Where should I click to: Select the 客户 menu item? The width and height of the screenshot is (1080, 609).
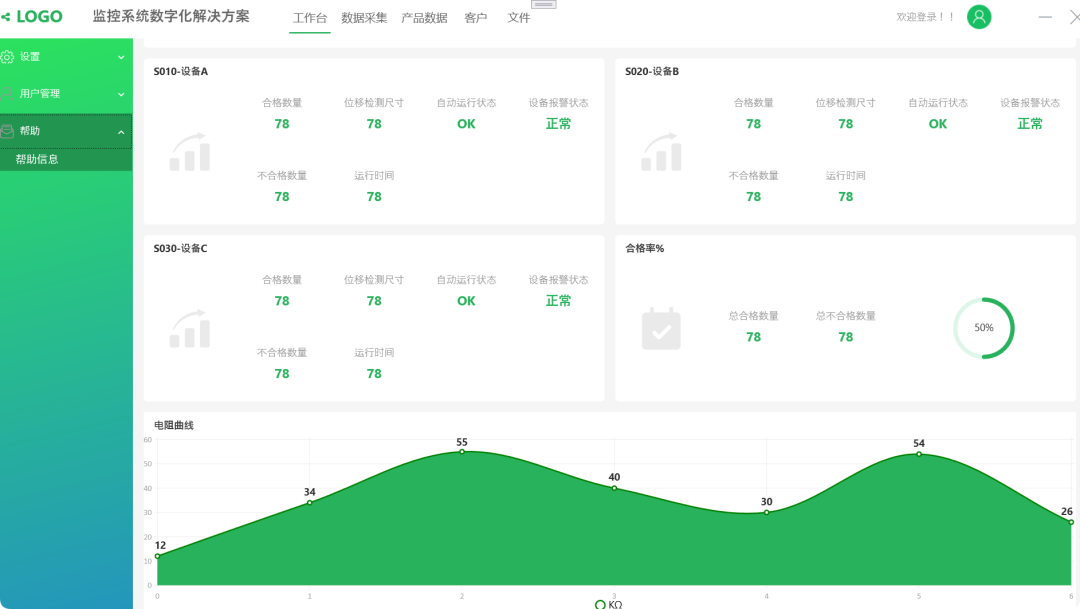[x=476, y=17]
